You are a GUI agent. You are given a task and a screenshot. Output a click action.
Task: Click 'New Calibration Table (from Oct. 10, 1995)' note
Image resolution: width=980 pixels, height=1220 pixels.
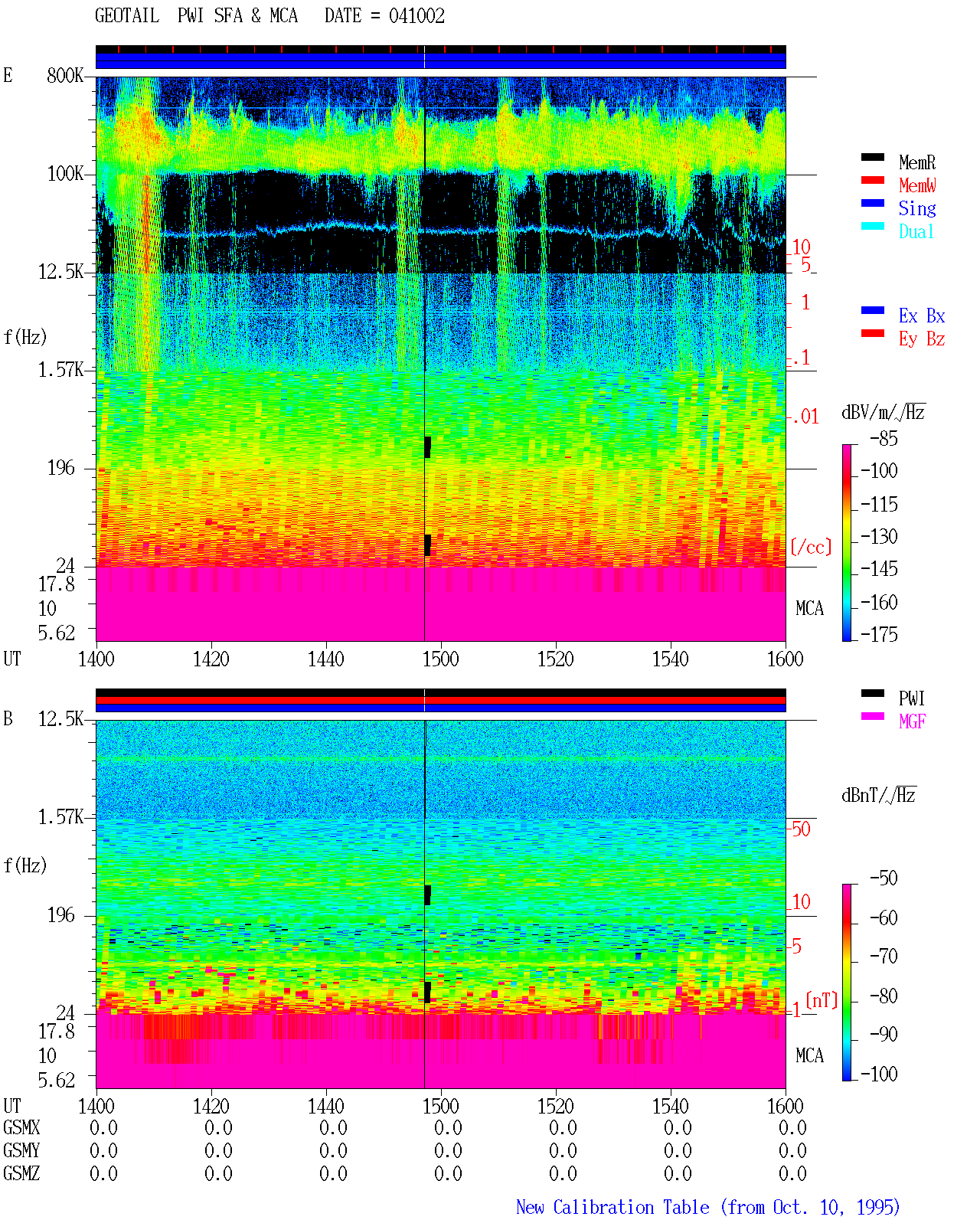708,1208
